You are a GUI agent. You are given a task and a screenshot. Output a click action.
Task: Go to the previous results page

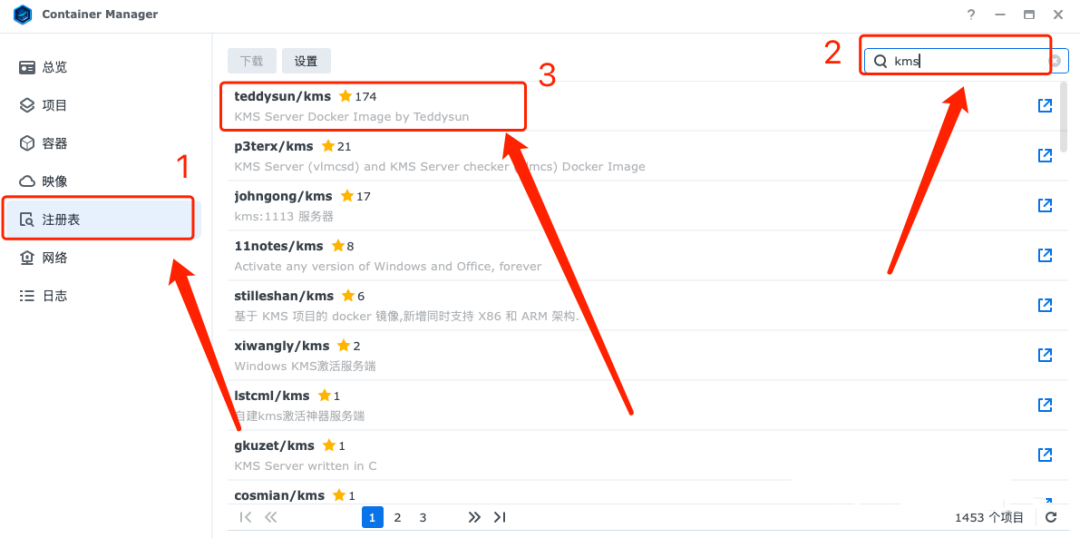[x=271, y=517]
